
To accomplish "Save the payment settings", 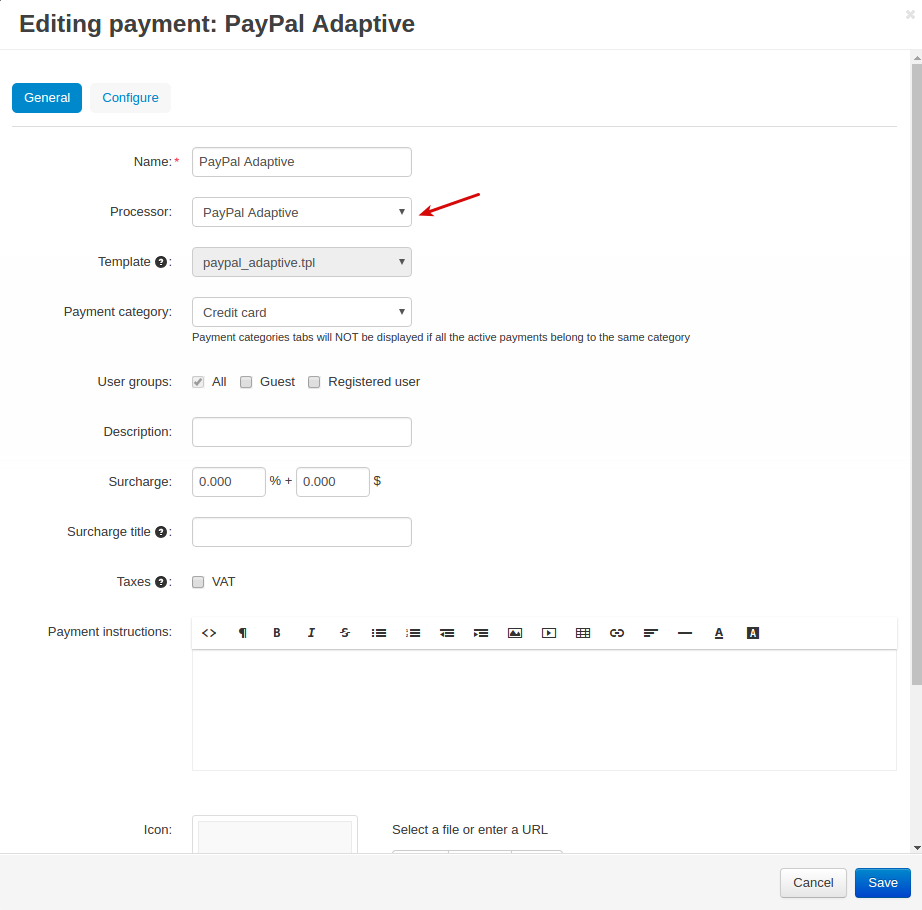I will (x=883, y=883).
